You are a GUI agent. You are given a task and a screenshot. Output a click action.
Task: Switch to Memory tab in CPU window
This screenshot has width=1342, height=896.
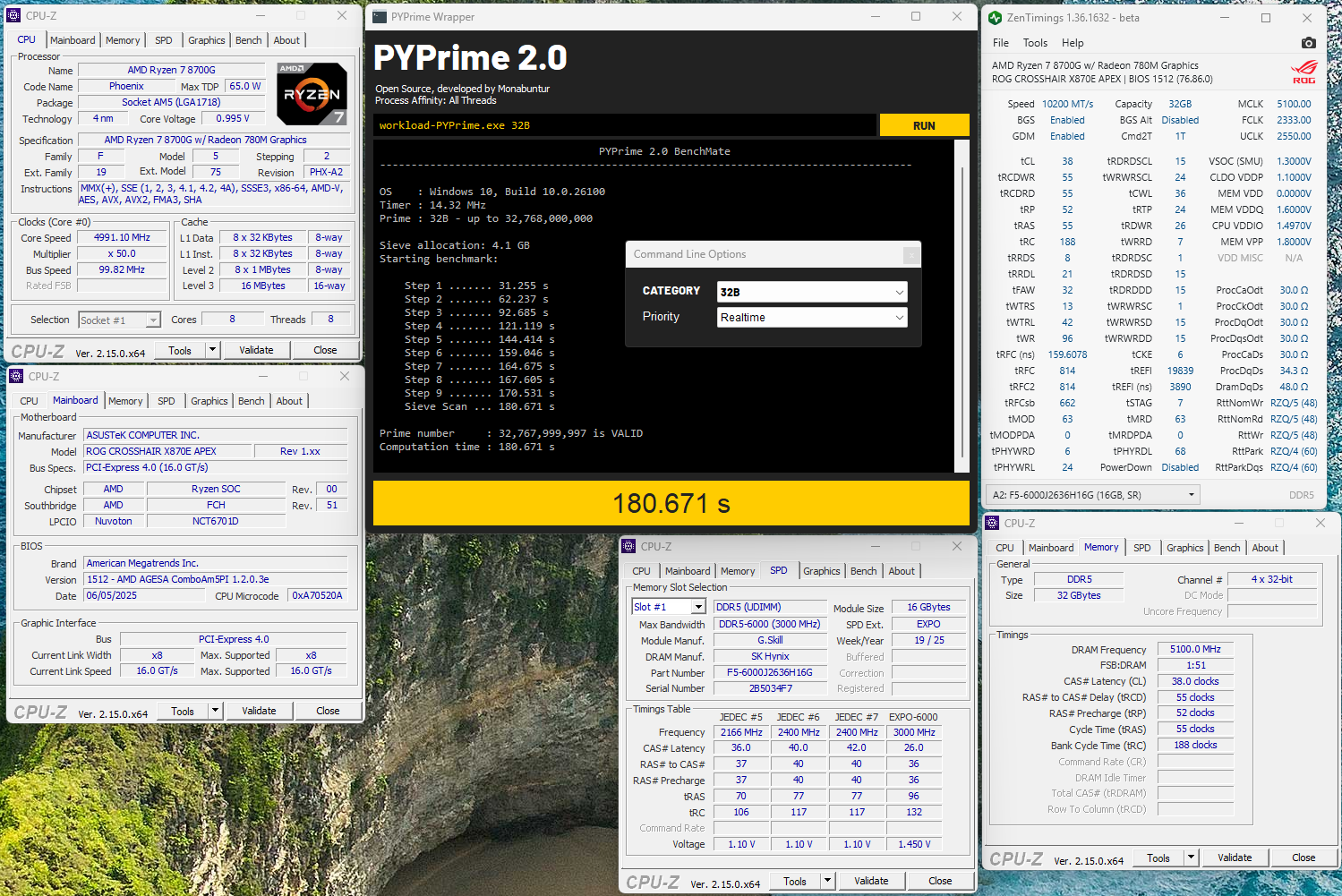[x=123, y=40]
